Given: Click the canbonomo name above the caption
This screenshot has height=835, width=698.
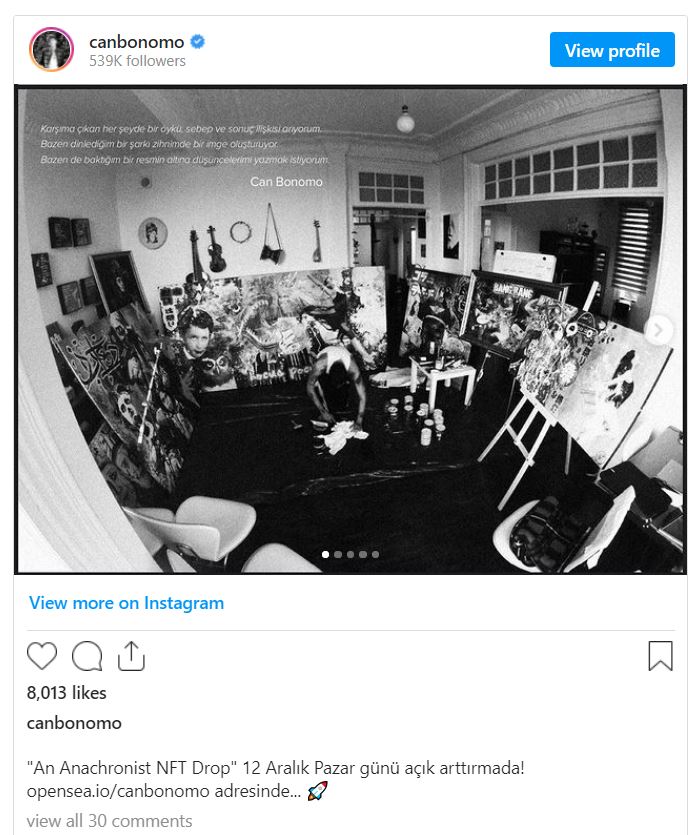Looking at the screenshot, I should (74, 723).
